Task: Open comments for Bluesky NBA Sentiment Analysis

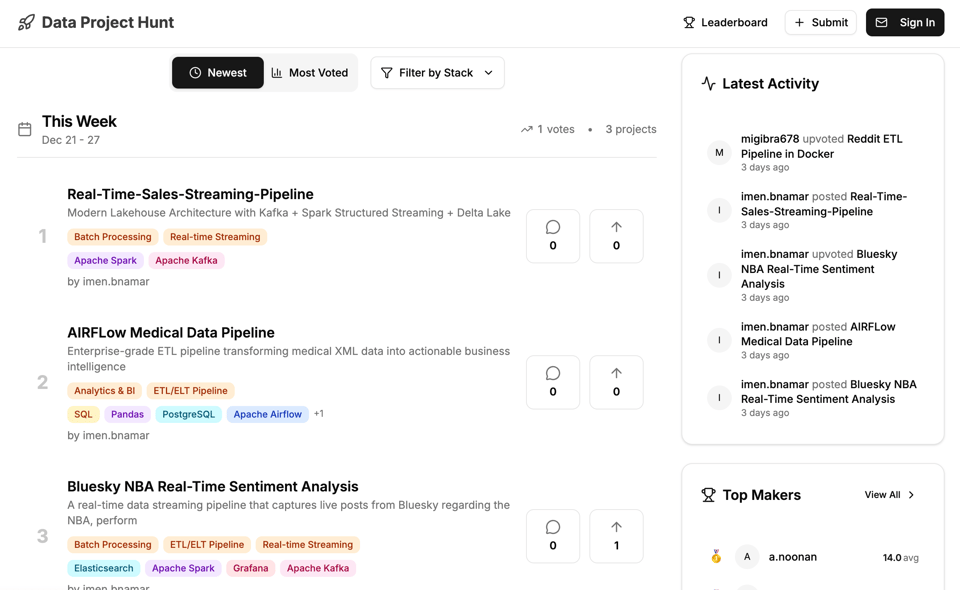Action: click(553, 536)
